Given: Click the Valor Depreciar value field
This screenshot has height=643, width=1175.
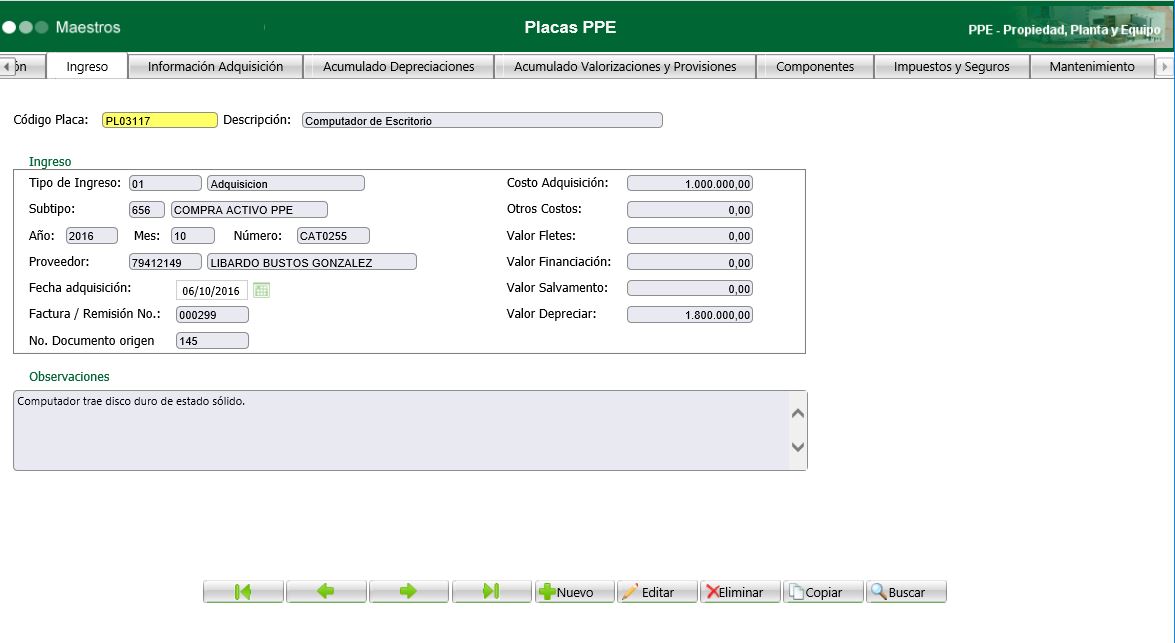Looking at the screenshot, I should [689, 314].
